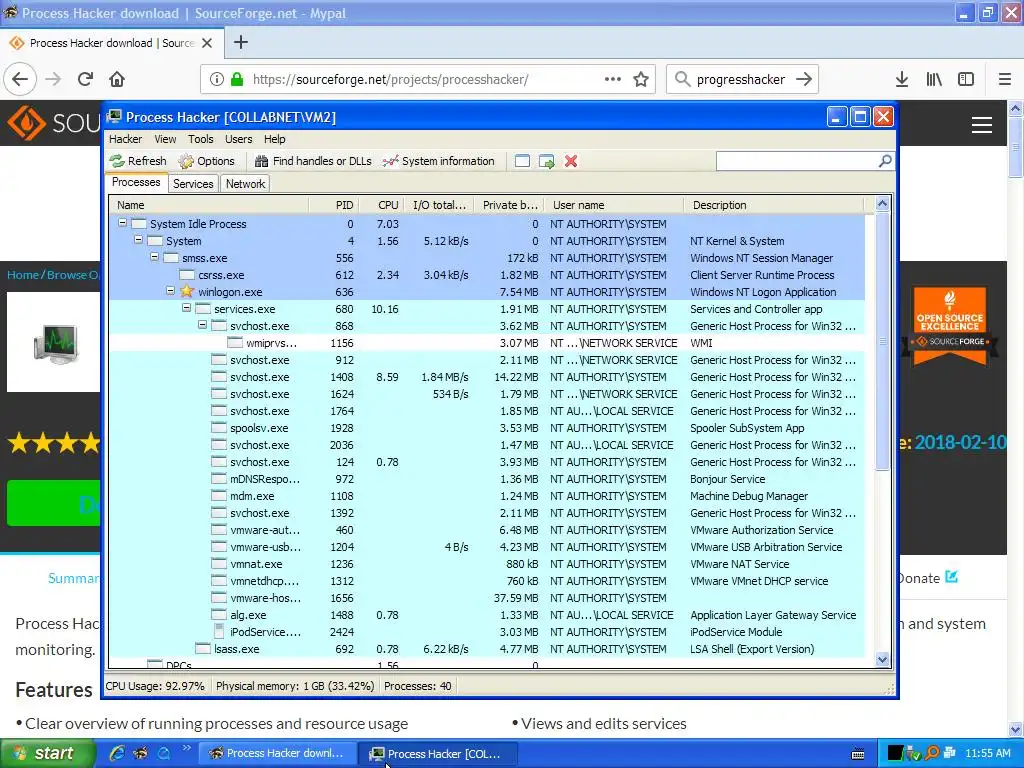Click the process list scroll down arrow
This screenshot has height=768, width=1024.
click(x=882, y=660)
